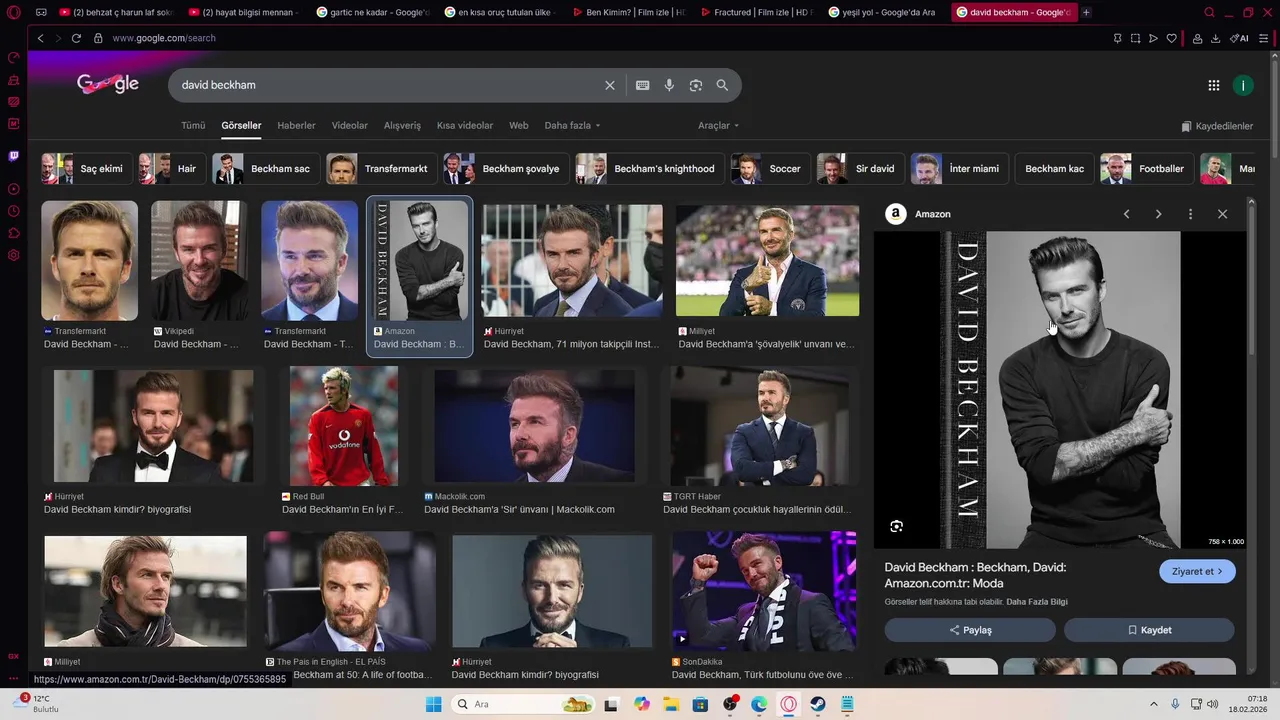1280x720 pixels.
Task: Click the address bar URL
Action: tap(164, 38)
